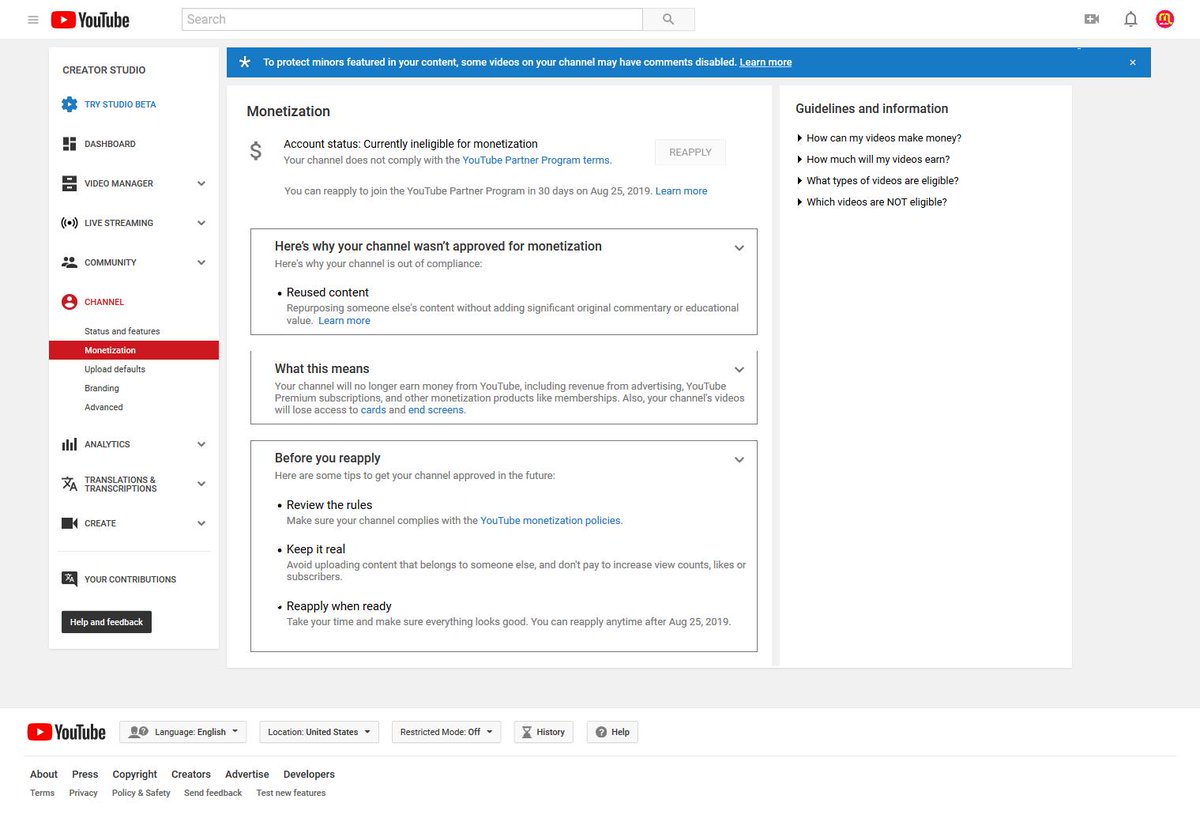Open YouTube Partner Program terms link
The image size is (1200, 822).
536,160
